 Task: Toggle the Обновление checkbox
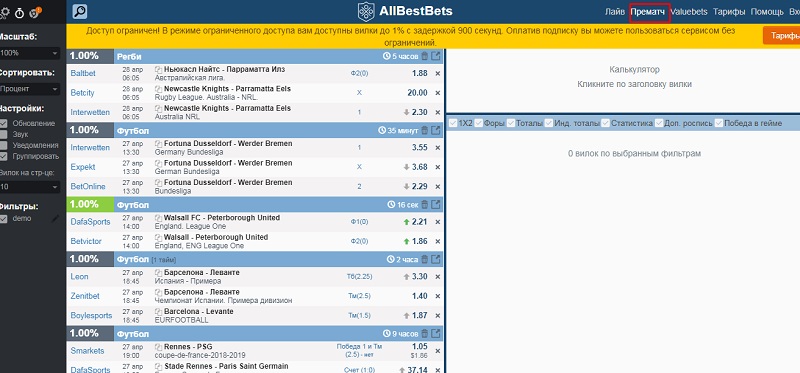click(x=4, y=123)
